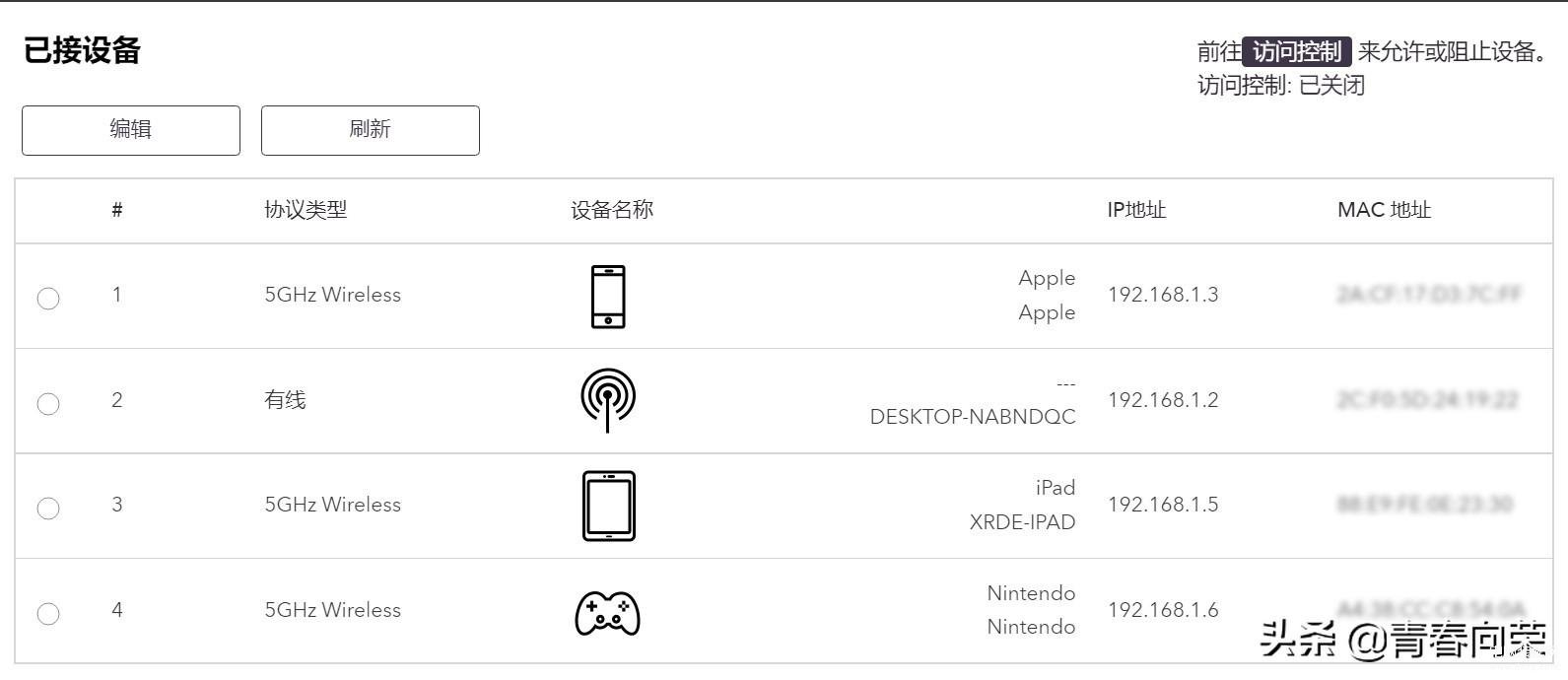
Task: Open the 访问控制 link
Action: [1297, 51]
